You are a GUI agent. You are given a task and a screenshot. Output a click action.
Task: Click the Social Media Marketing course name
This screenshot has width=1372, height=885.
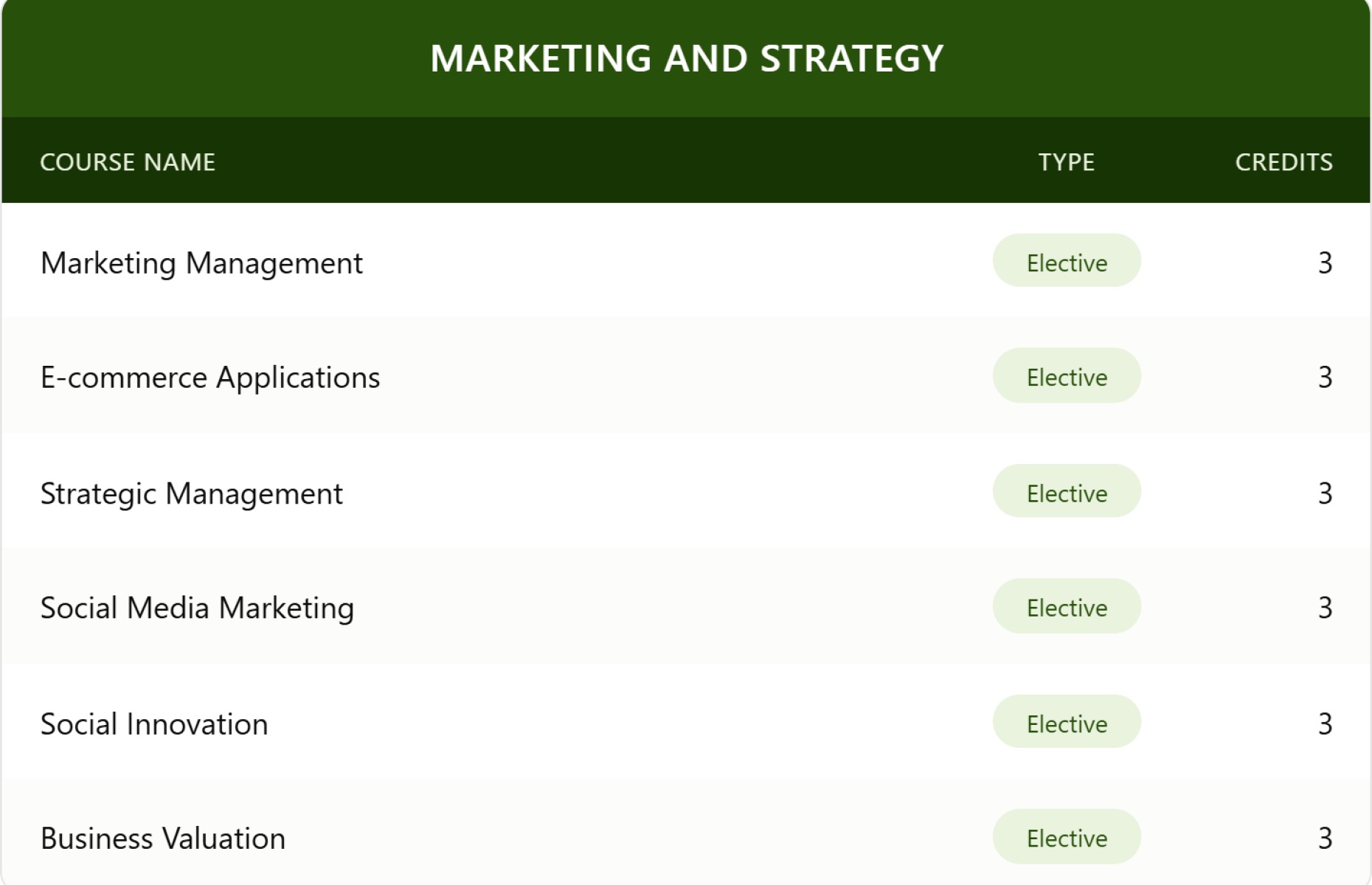(x=197, y=608)
